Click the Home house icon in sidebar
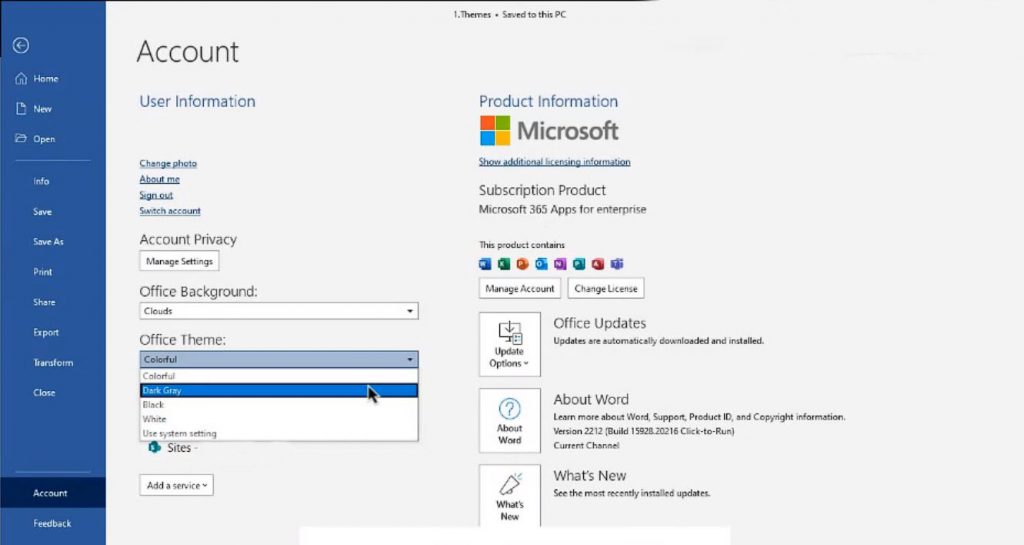 click(21, 78)
